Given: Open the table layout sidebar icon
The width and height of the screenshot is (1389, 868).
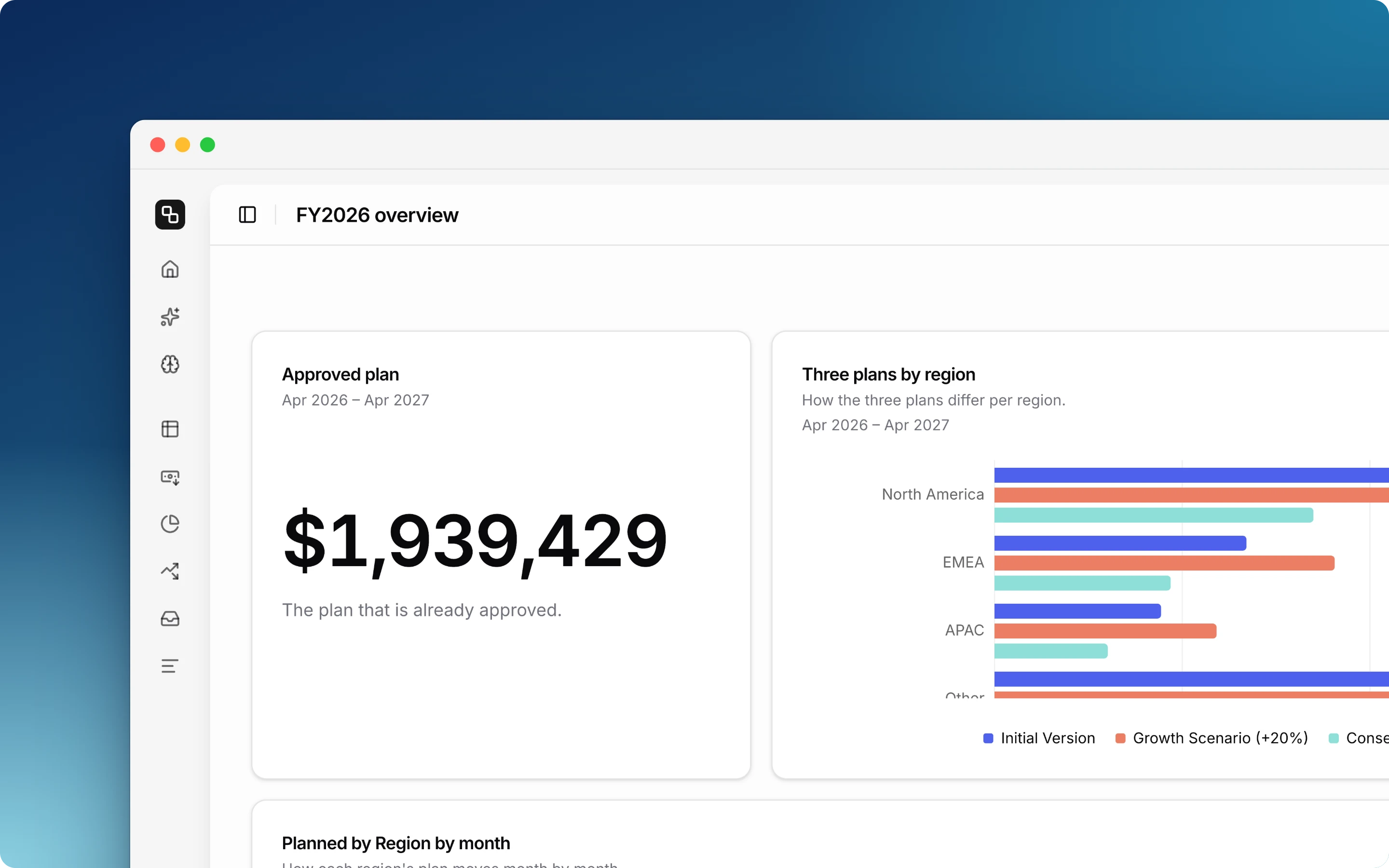Looking at the screenshot, I should pyautogui.click(x=170, y=429).
